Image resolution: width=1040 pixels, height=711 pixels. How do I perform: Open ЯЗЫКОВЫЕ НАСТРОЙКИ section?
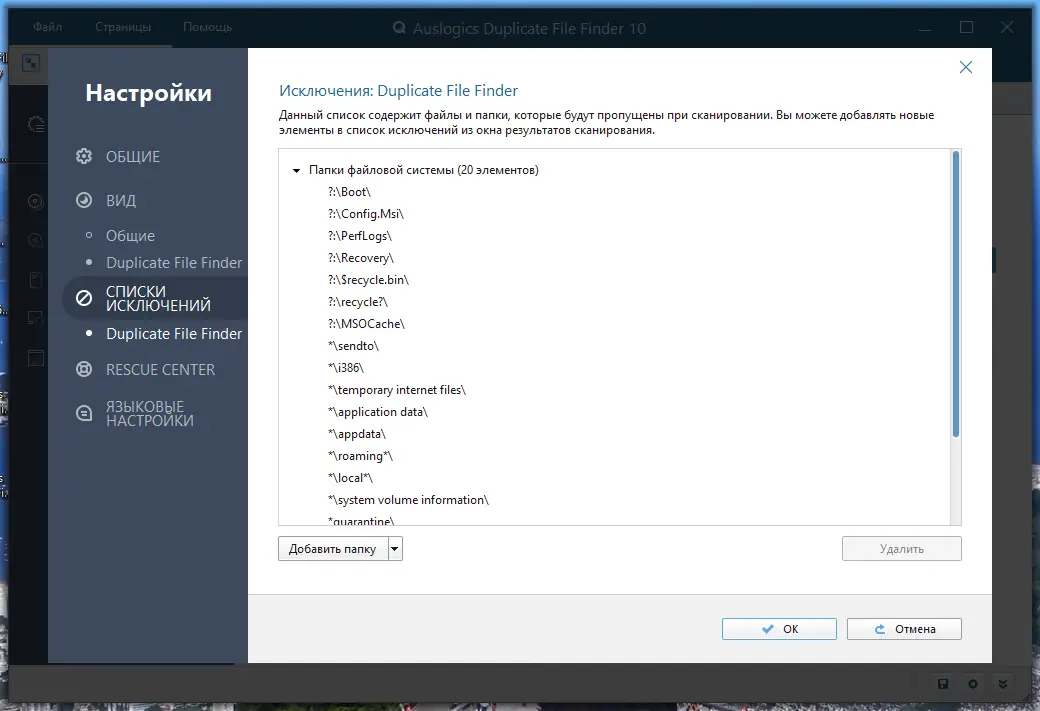click(x=150, y=414)
